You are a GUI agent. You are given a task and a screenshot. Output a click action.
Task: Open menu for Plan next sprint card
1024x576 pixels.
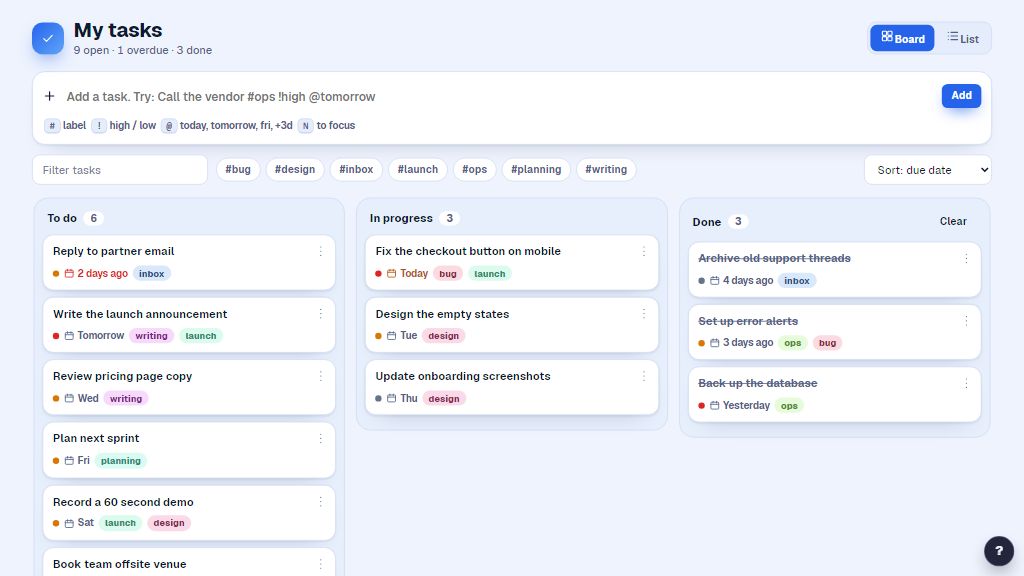(x=321, y=439)
